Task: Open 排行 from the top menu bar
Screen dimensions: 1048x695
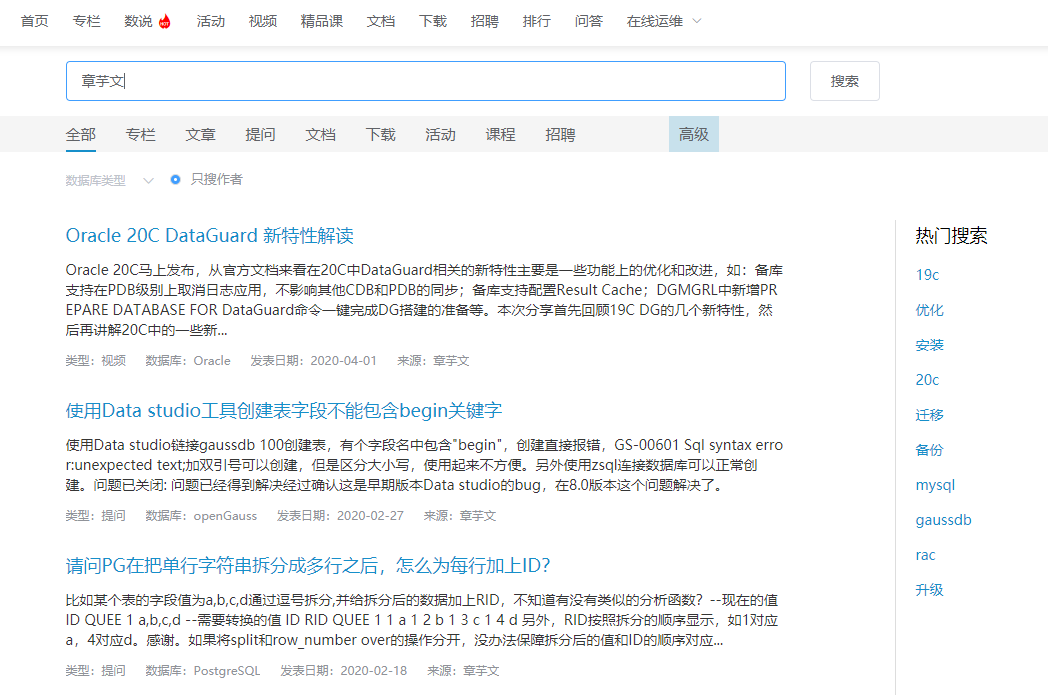Action: point(537,20)
